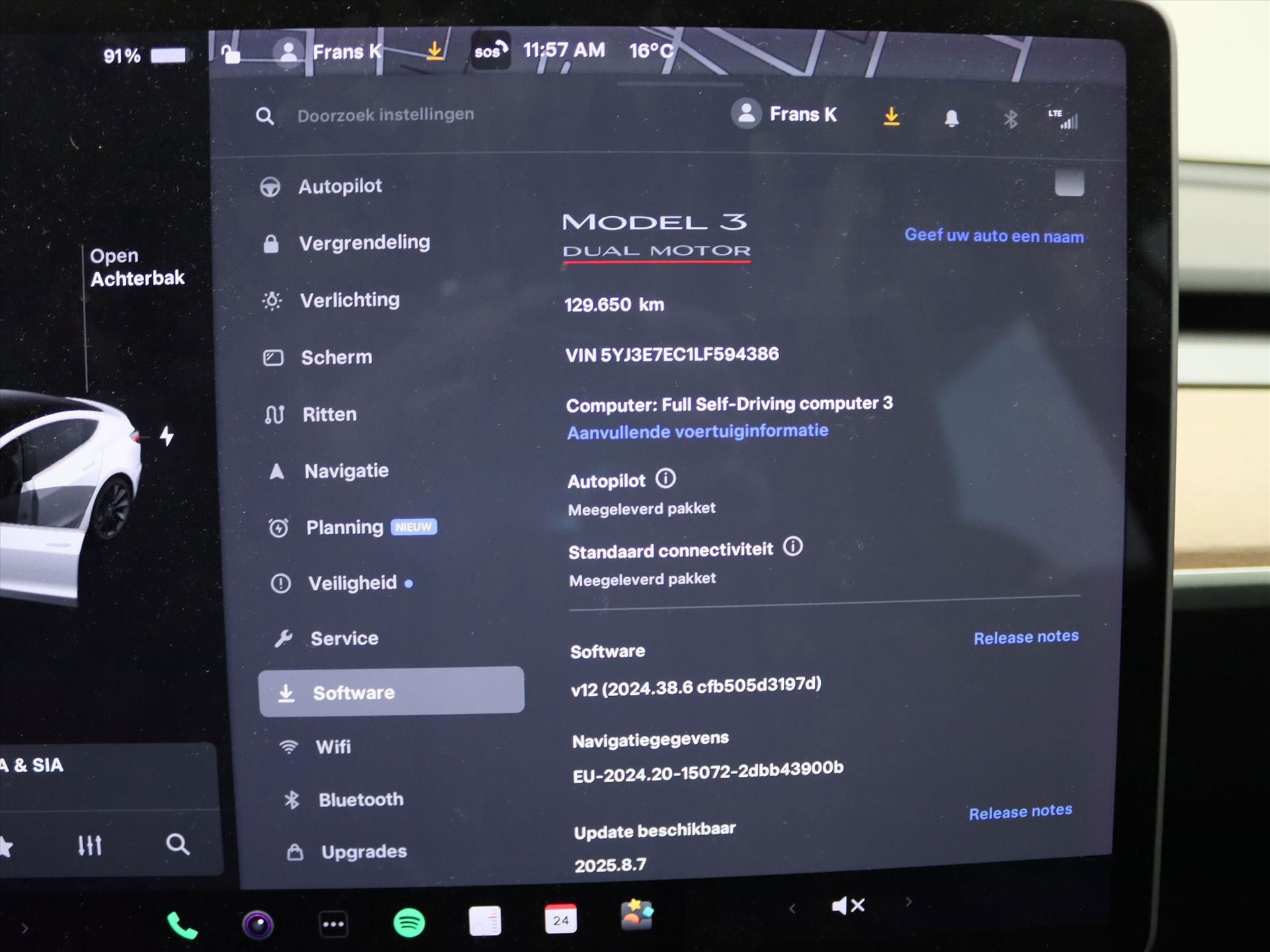Tap the next volume chevron right of the speaker
Screen dimensions: 1270x952
(x=909, y=902)
